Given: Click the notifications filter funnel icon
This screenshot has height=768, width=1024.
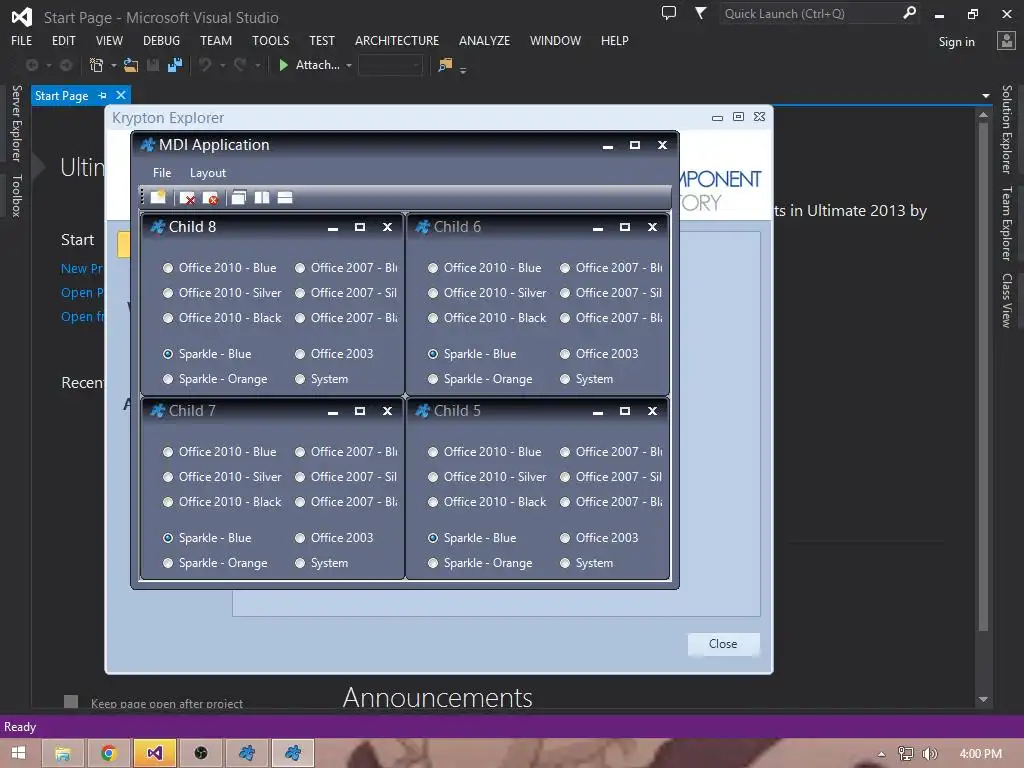Looking at the screenshot, I should (x=700, y=13).
